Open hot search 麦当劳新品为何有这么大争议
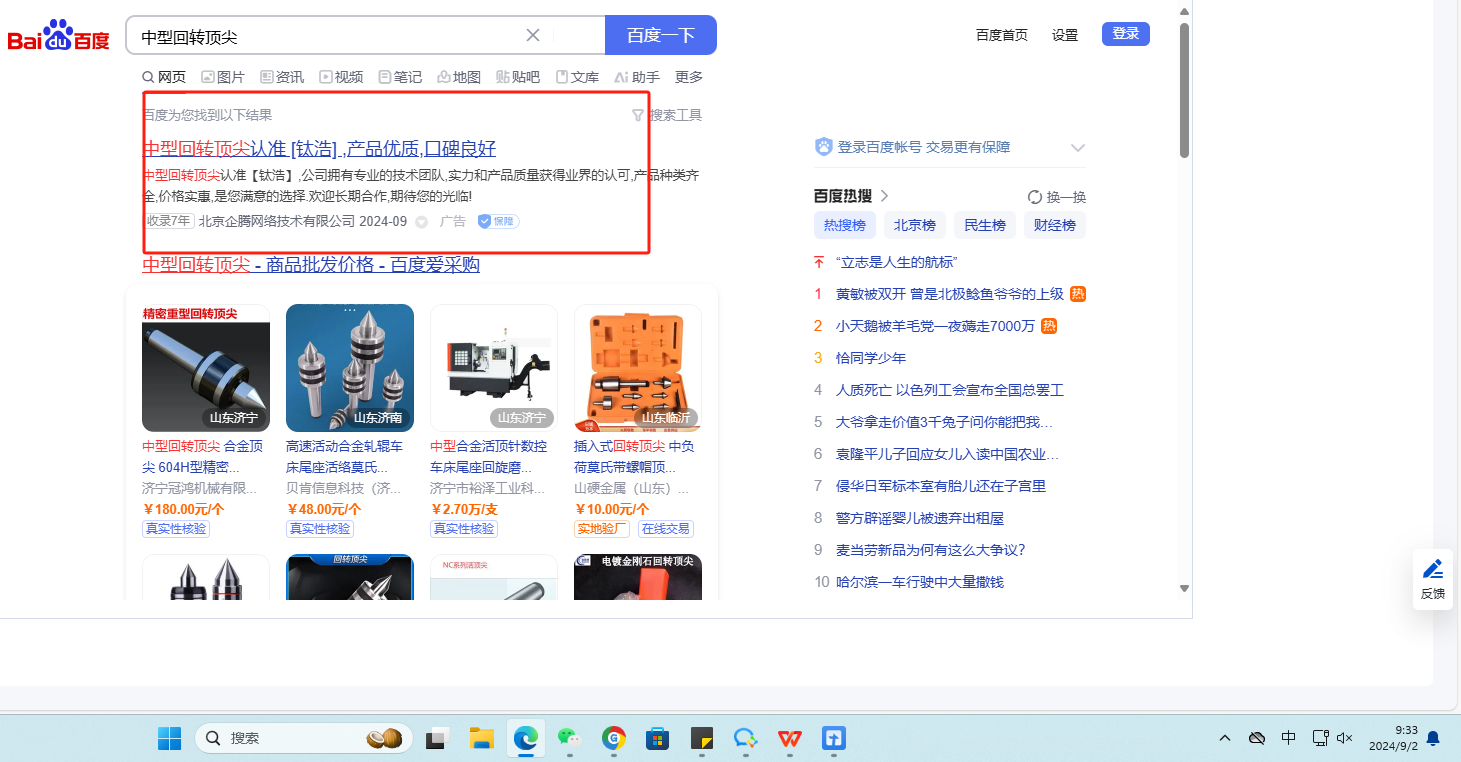This screenshot has height=762, width=1461. coord(931,550)
